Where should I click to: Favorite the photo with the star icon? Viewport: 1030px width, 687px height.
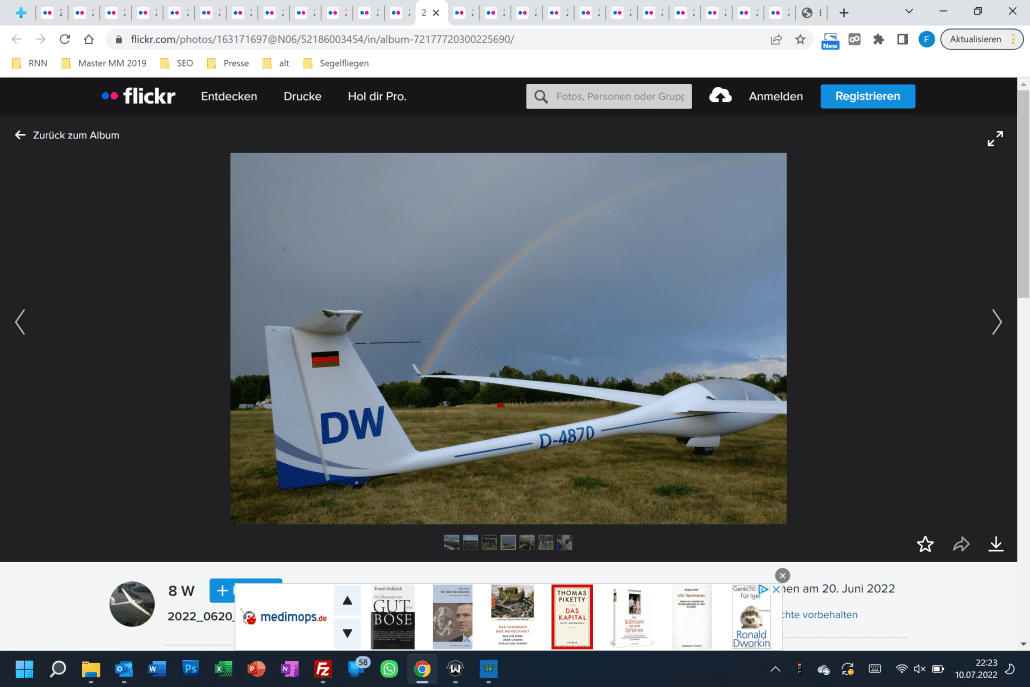(x=925, y=544)
